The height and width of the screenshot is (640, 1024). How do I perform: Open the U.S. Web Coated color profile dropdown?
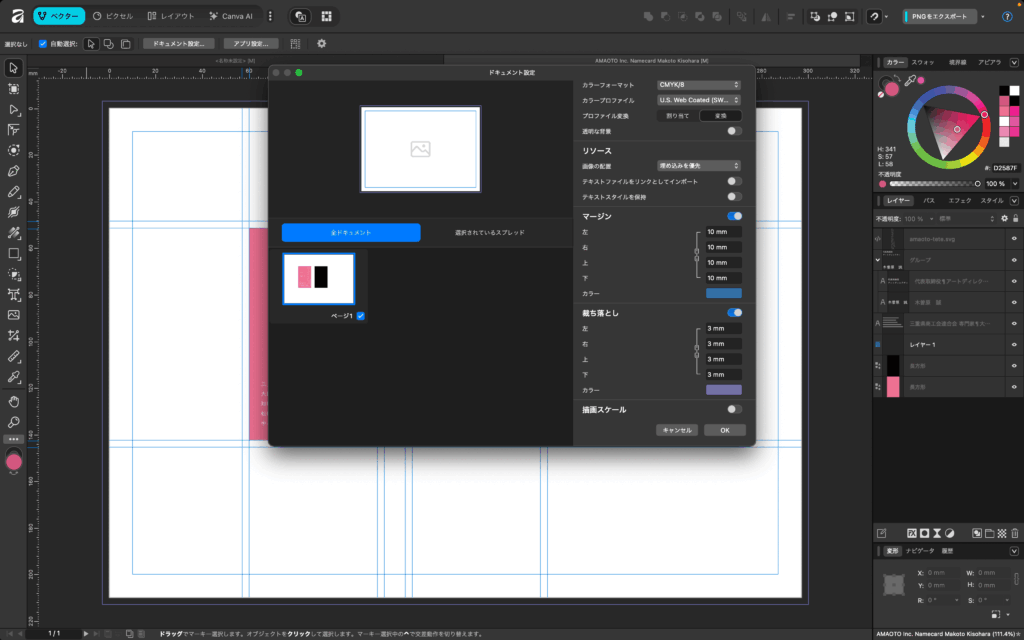click(698, 100)
